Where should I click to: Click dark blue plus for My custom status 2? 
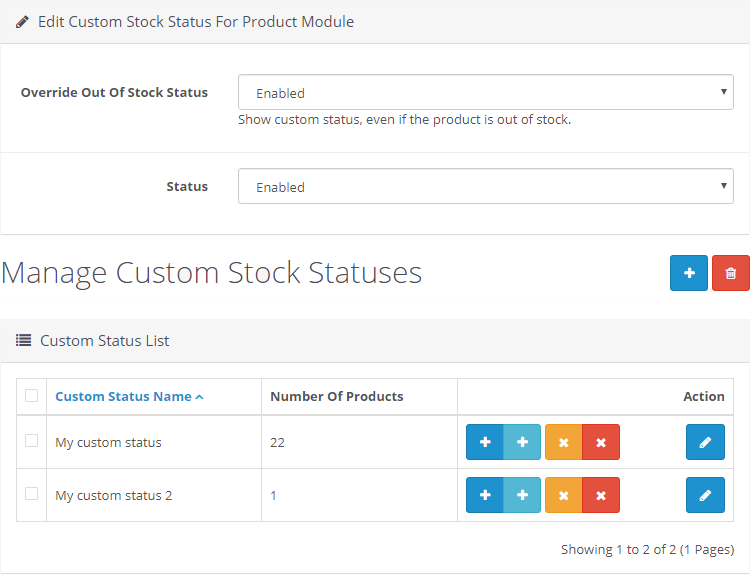click(485, 495)
